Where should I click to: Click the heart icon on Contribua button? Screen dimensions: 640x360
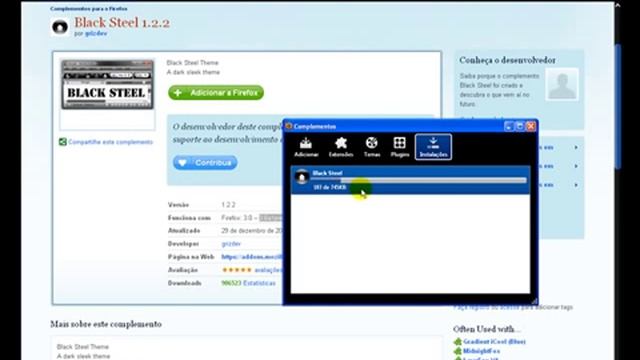tap(182, 163)
